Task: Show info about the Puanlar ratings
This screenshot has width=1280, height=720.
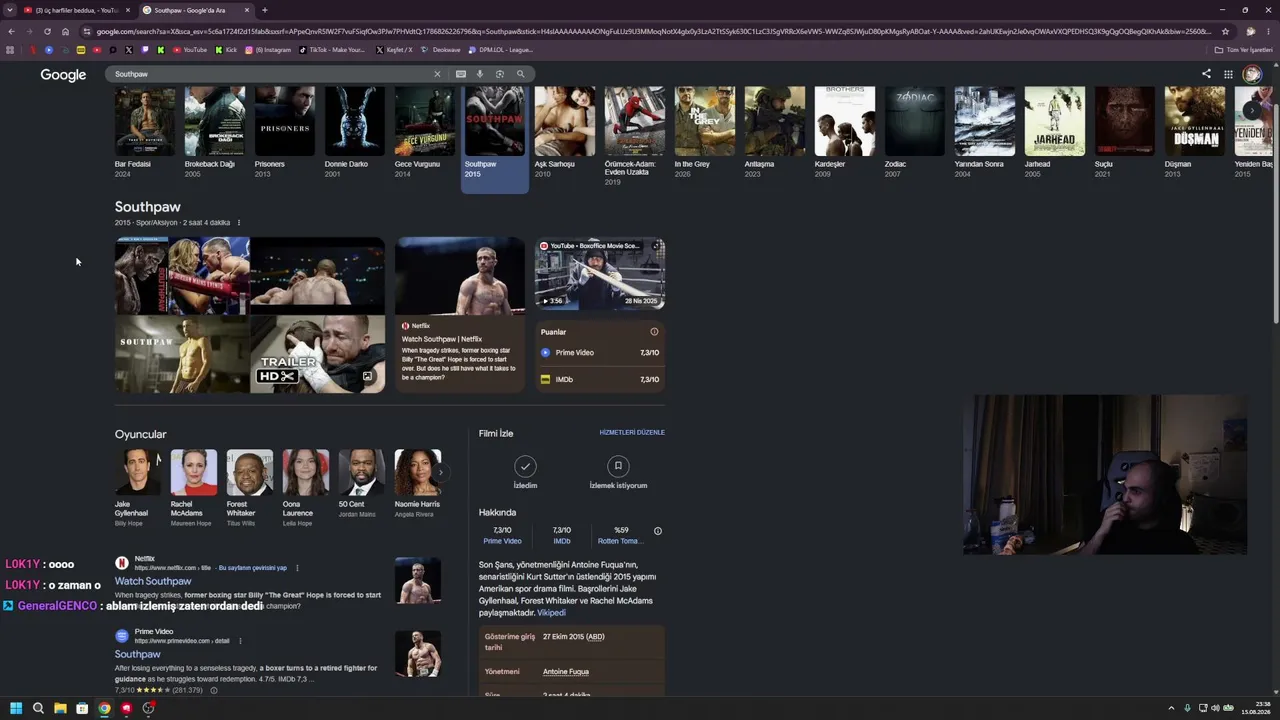Action: [654, 332]
